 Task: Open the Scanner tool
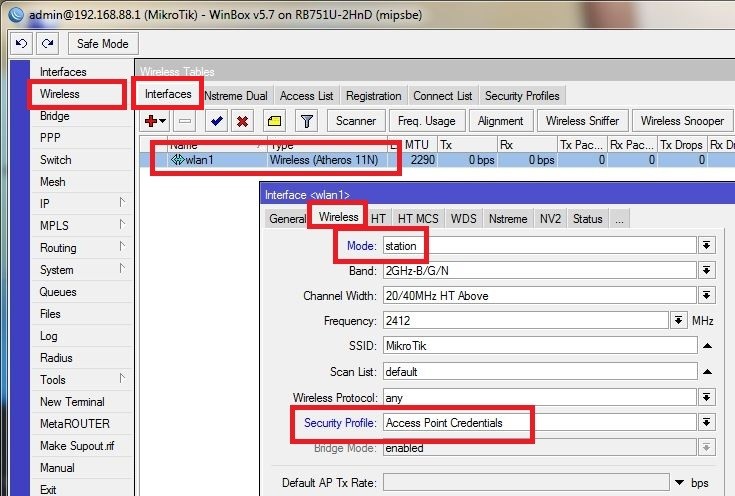(x=356, y=121)
